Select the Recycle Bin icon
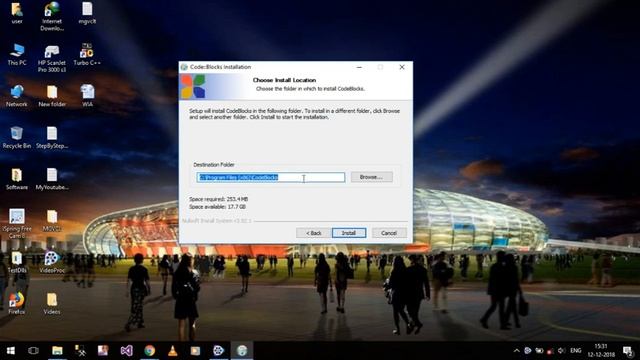The height and width of the screenshot is (360, 640). 17,138
